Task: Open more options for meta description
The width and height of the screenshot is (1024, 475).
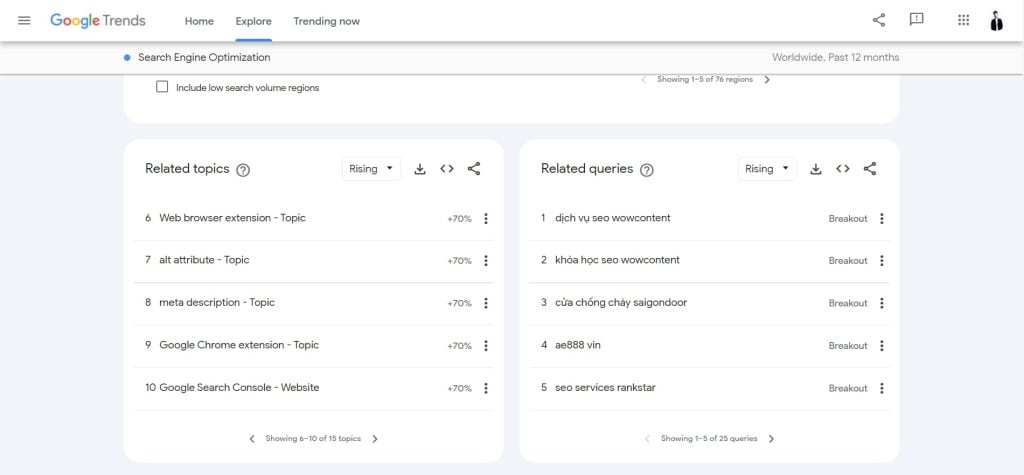Action: click(x=485, y=303)
